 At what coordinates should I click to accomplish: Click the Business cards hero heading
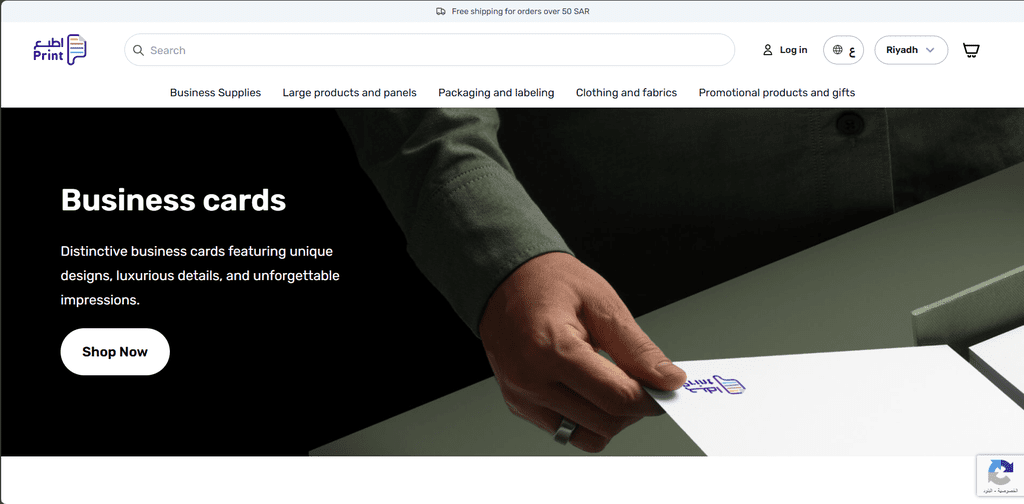pyautogui.click(x=173, y=200)
